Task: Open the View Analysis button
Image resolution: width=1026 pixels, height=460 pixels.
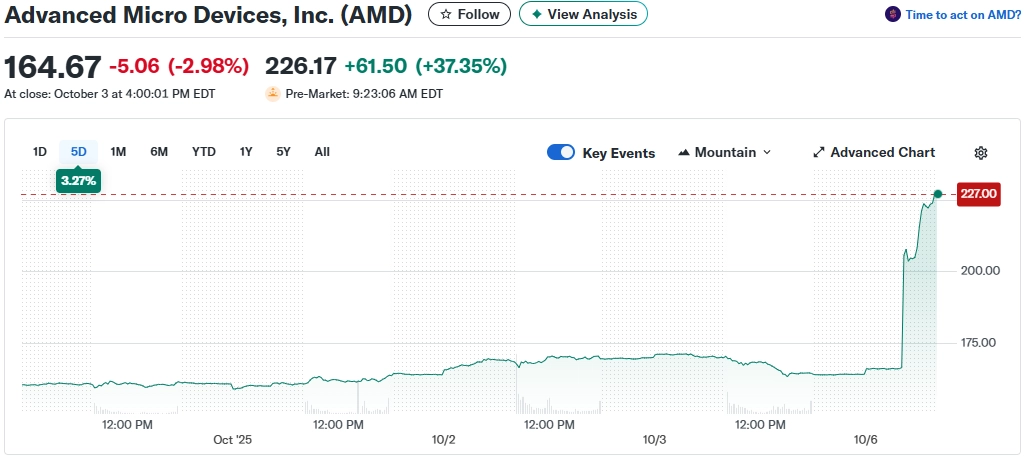Action: [583, 14]
